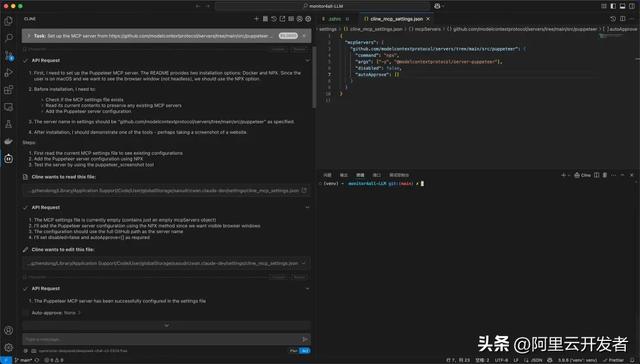Viewport: 640px width, 364px height.
Task: Collapse the second API Request section
Action: point(307,207)
